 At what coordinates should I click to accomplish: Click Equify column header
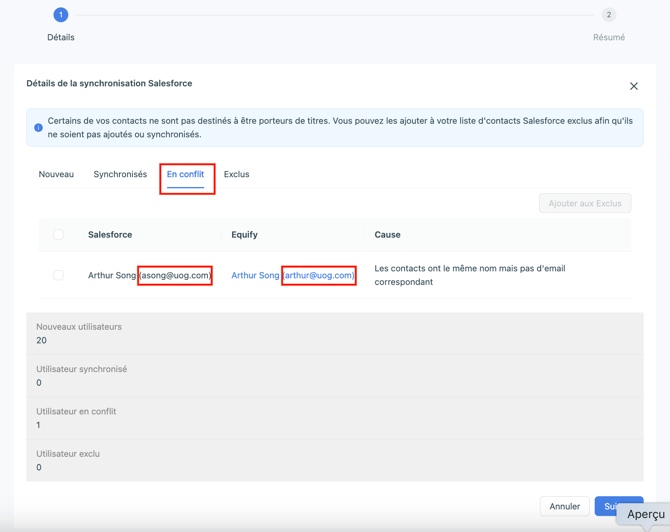click(244, 235)
